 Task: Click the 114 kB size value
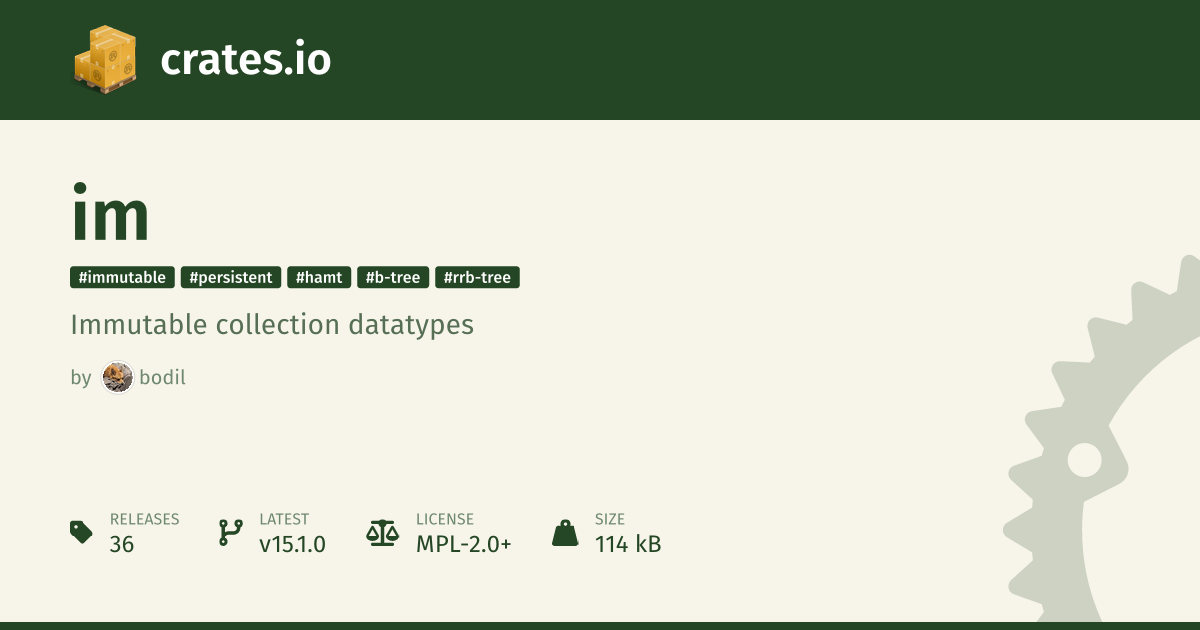[x=628, y=544]
